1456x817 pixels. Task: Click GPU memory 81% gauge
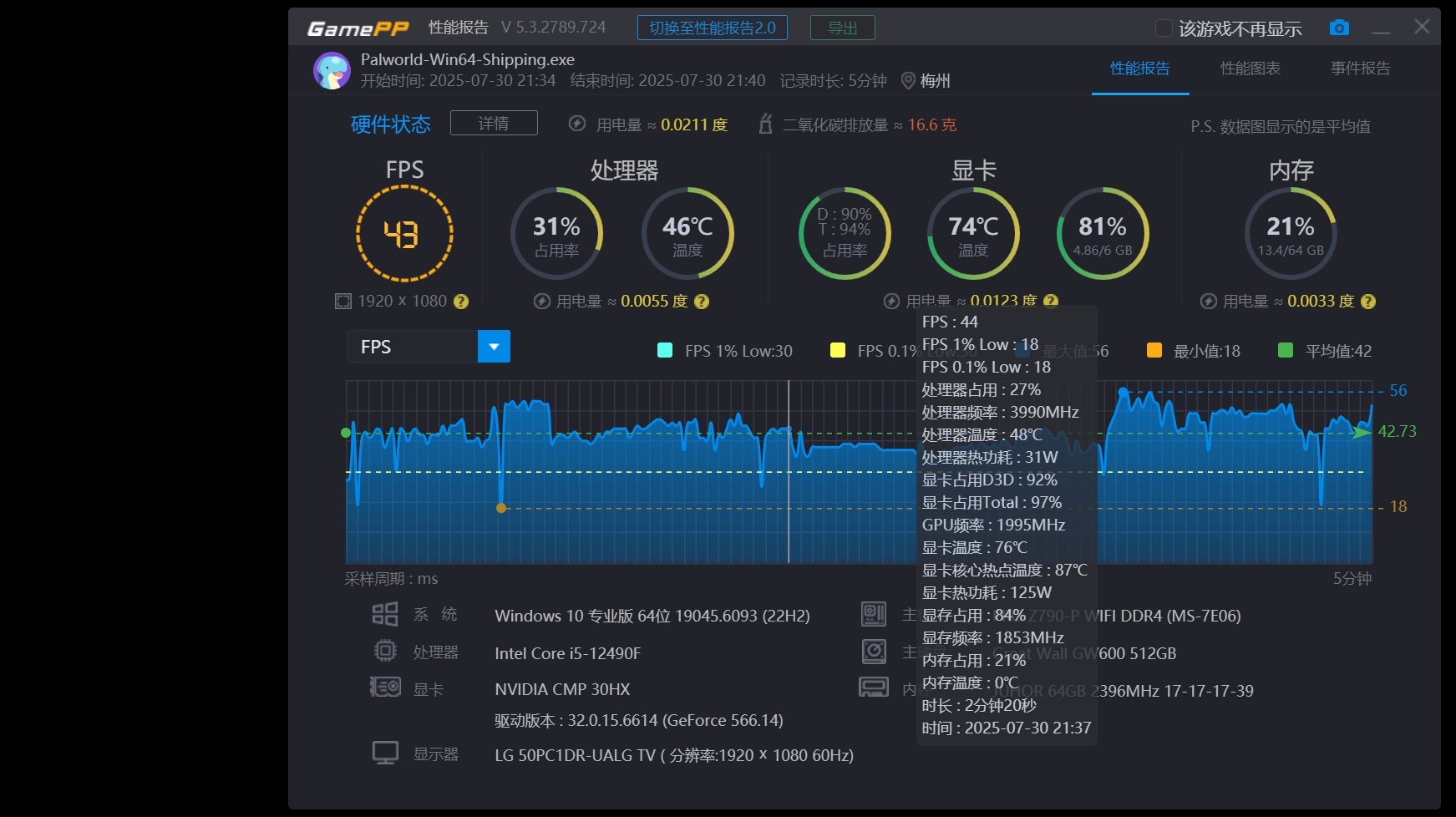[x=1103, y=234]
